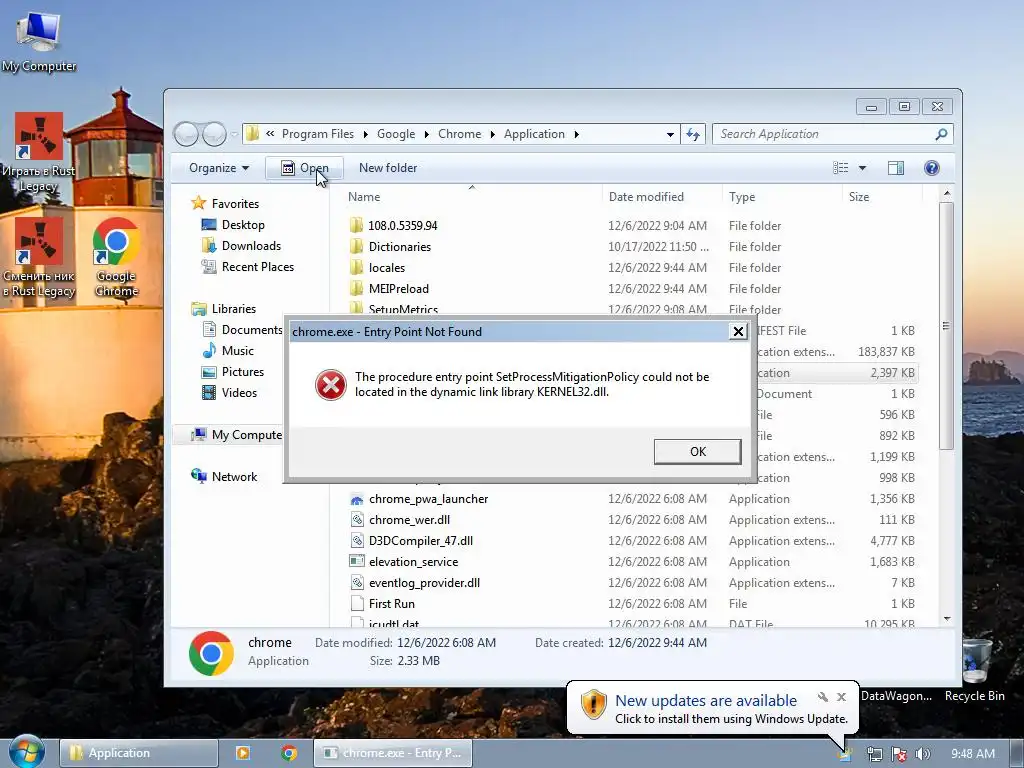The image size is (1024, 768).
Task: Click the media player taskbar icon
Action: (x=242, y=753)
